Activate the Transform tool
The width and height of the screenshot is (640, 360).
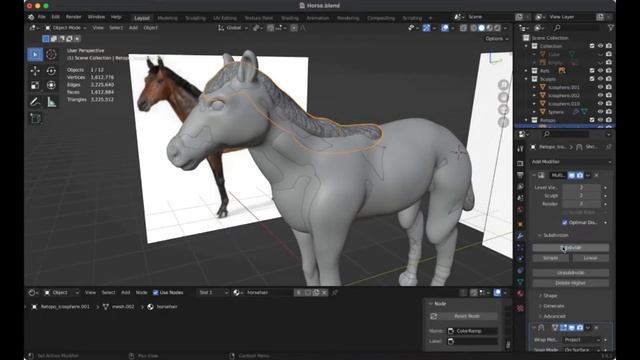coord(51,85)
